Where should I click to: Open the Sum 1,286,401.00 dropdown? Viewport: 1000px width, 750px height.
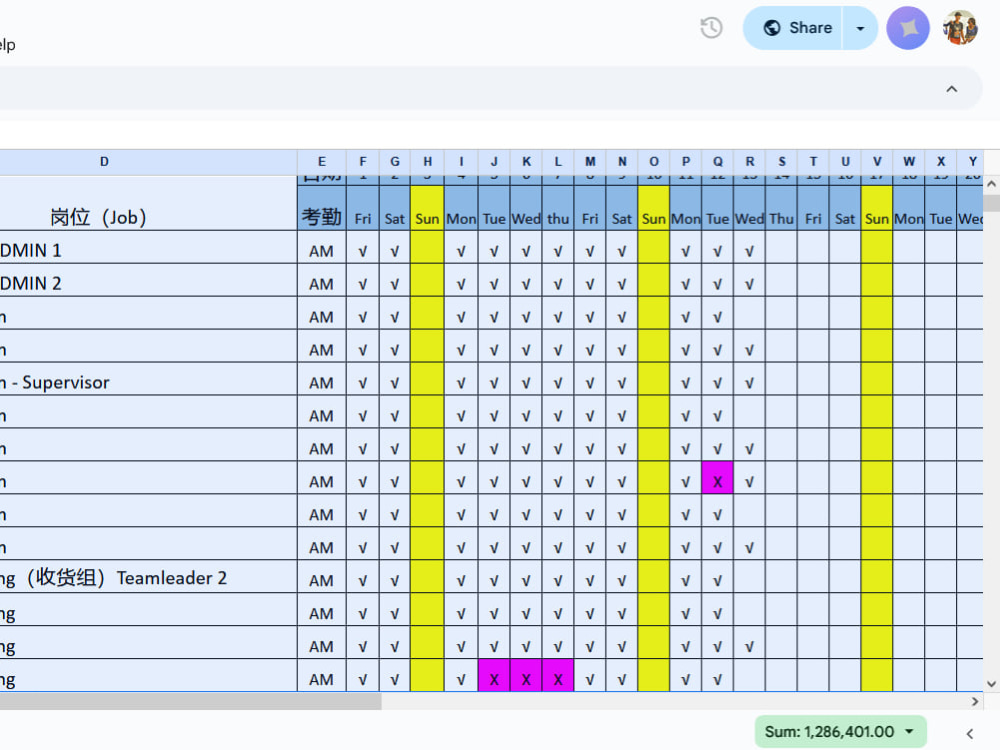[841, 732]
